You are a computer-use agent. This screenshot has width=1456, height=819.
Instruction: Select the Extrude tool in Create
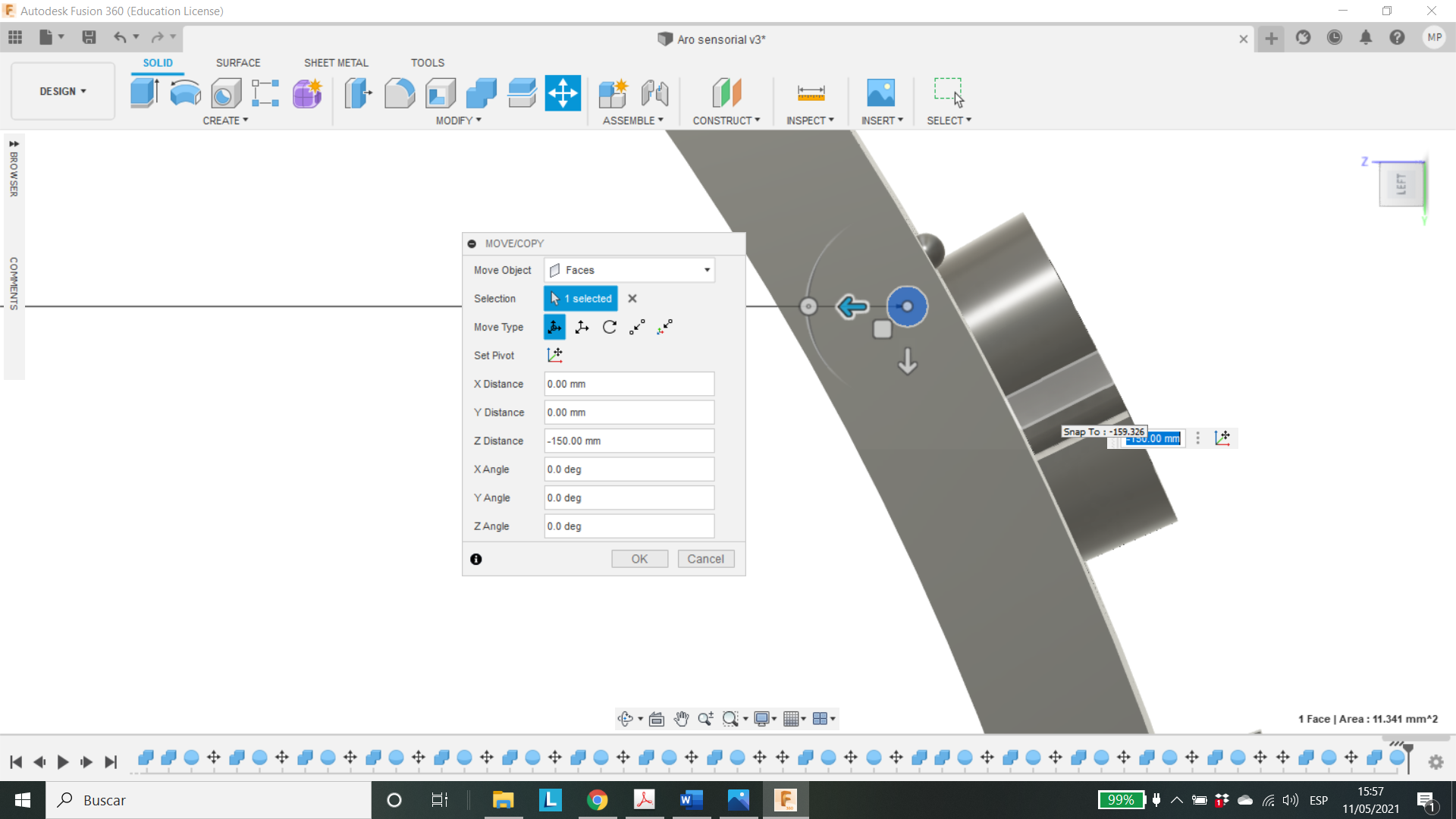click(144, 93)
